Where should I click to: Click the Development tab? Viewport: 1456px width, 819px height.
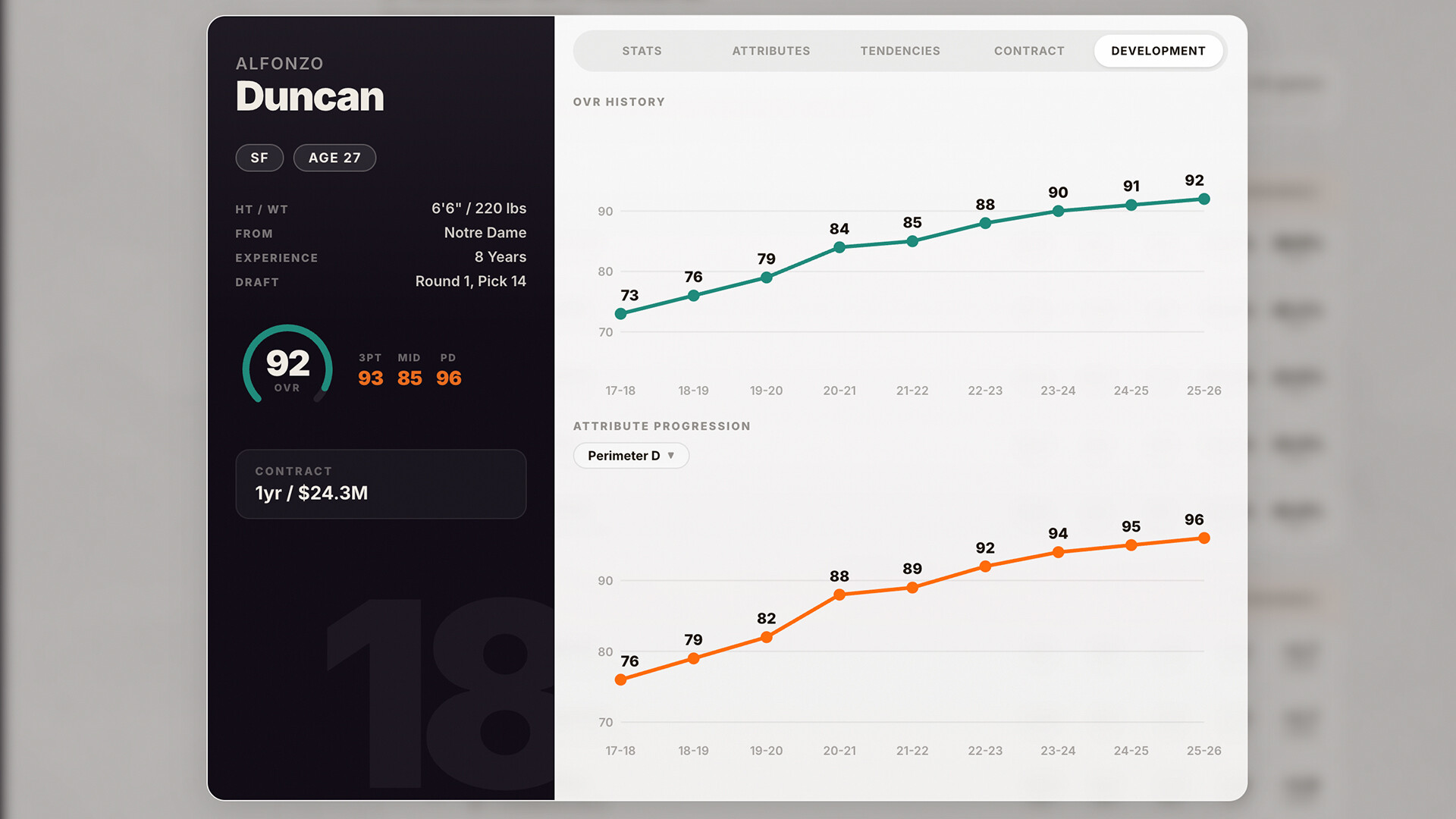pos(1158,51)
